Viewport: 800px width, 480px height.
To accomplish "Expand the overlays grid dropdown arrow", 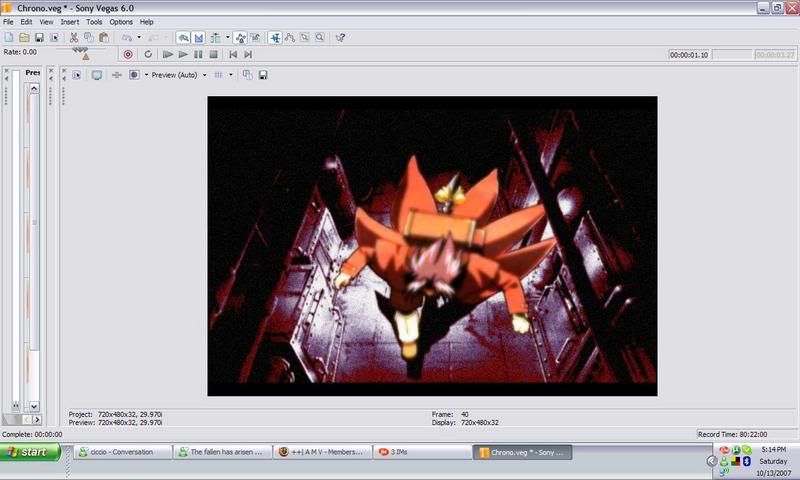I will [x=231, y=75].
